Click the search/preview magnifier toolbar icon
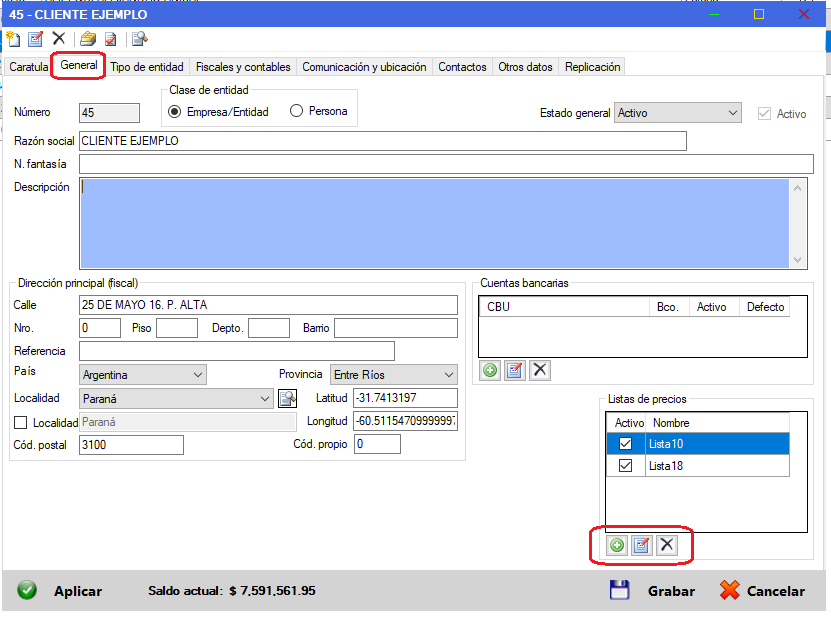This screenshot has height=617, width=831. coord(139,39)
